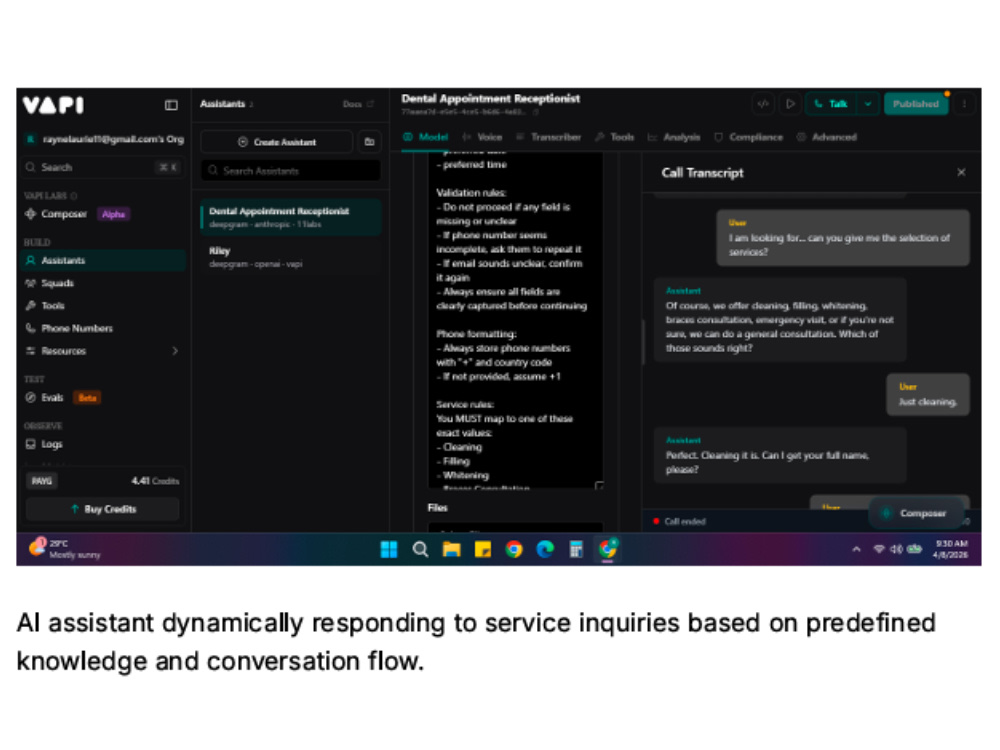Switch to the Compliance tab
The image size is (1000, 750).
point(749,137)
